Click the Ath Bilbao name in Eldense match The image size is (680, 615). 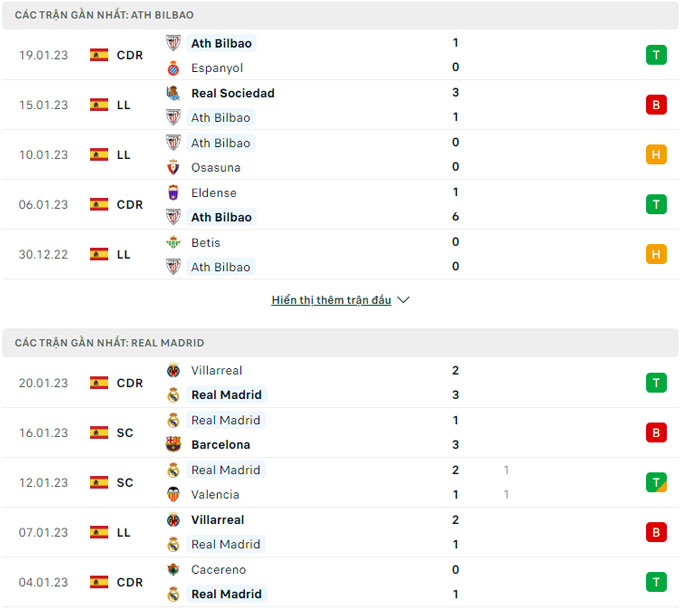221,217
